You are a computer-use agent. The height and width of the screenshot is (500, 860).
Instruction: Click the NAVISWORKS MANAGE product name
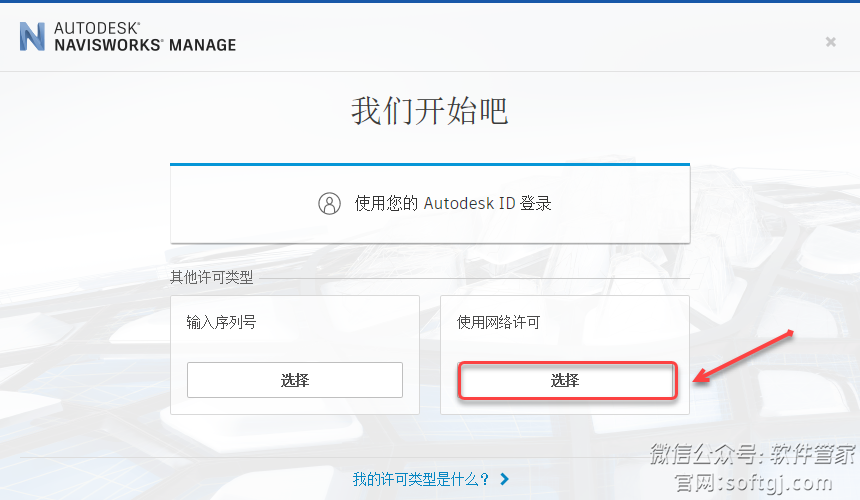tap(145, 45)
